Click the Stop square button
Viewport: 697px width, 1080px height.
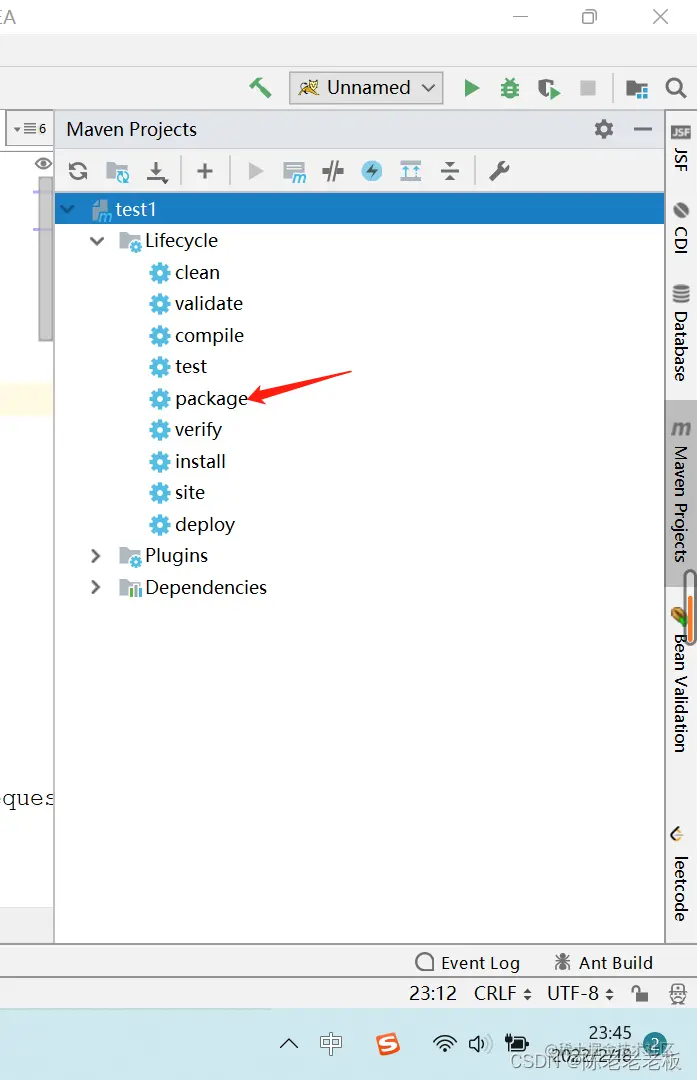(587, 88)
